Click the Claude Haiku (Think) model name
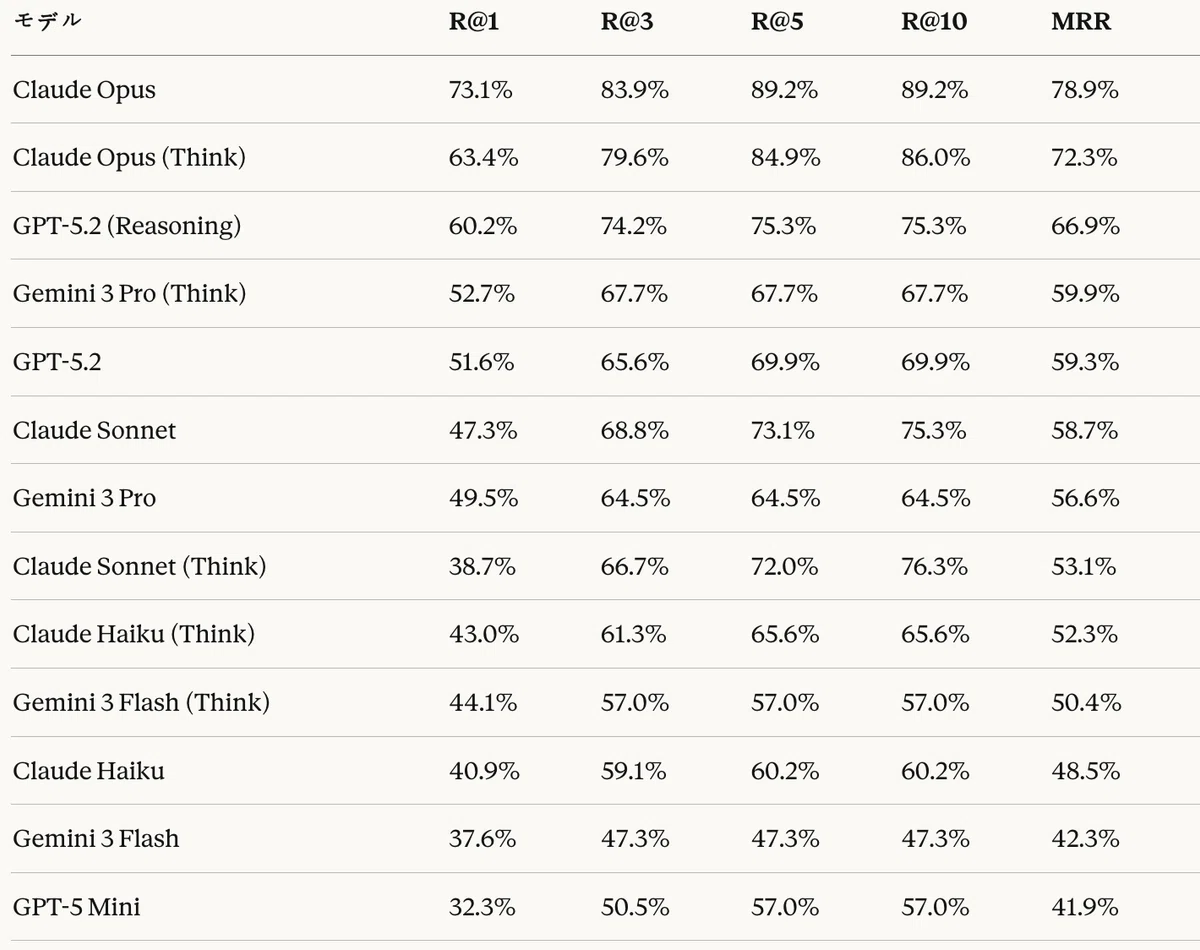The width and height of the screenshot is (1200, 950). [x=133, y=635]
